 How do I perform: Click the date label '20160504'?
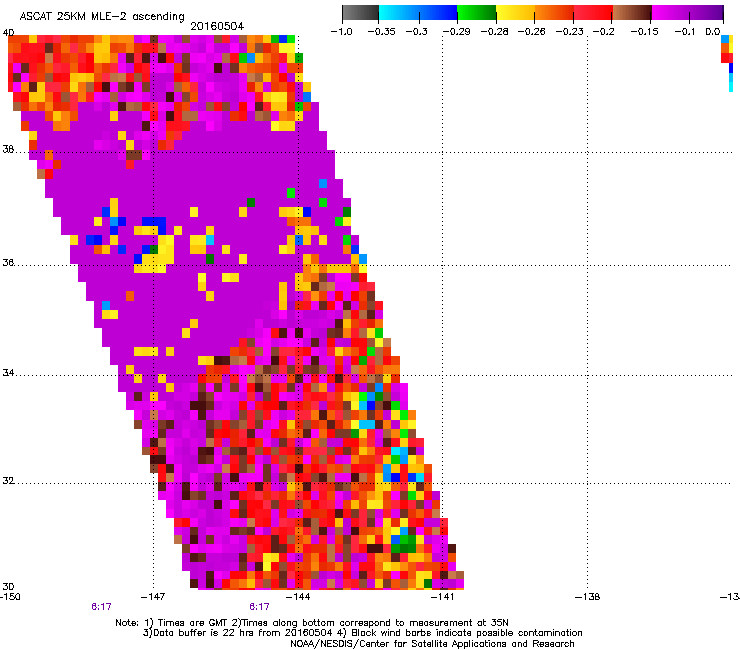(217, 26)
